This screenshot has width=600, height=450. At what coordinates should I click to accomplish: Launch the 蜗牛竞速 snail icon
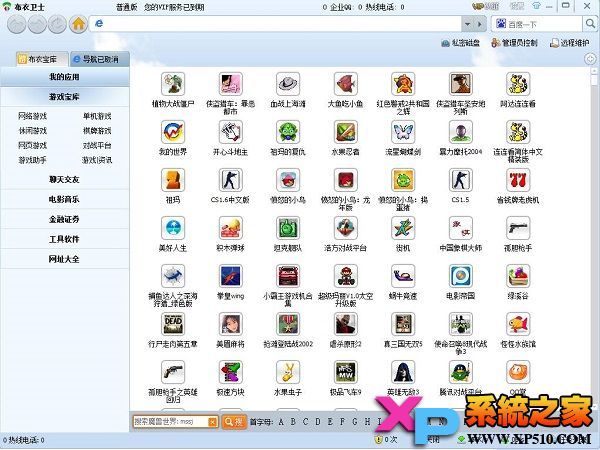click(403, 276)
